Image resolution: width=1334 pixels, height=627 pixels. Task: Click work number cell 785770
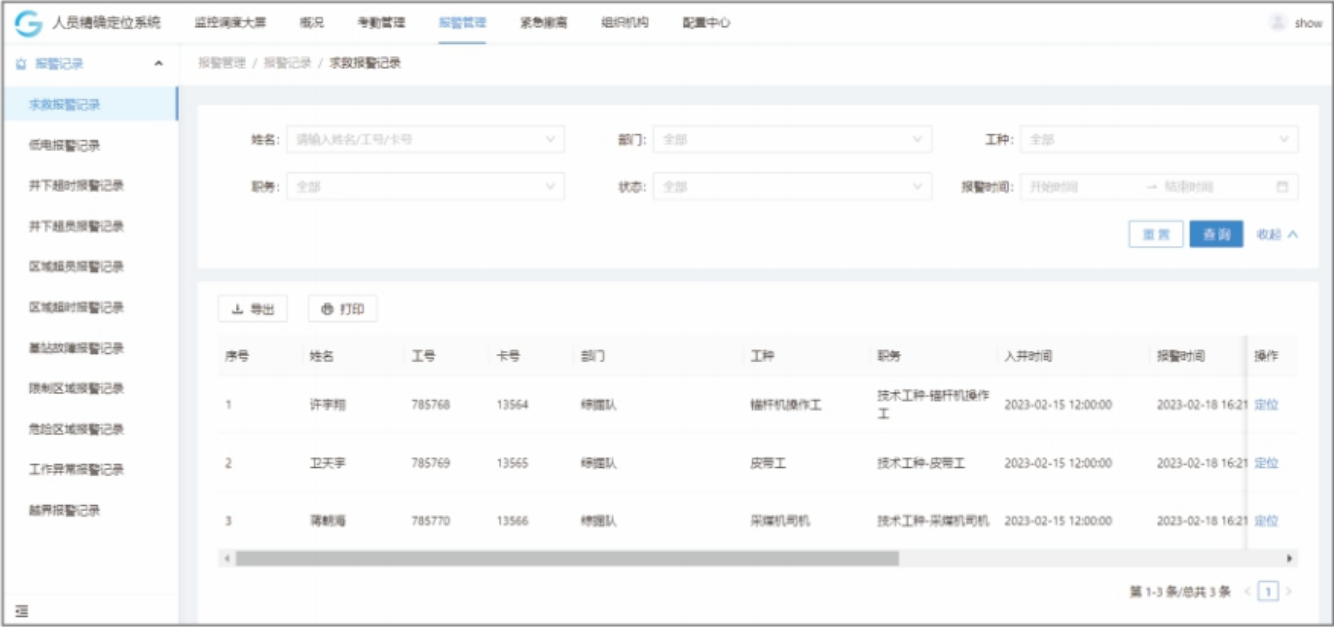[x=430, y=521]
